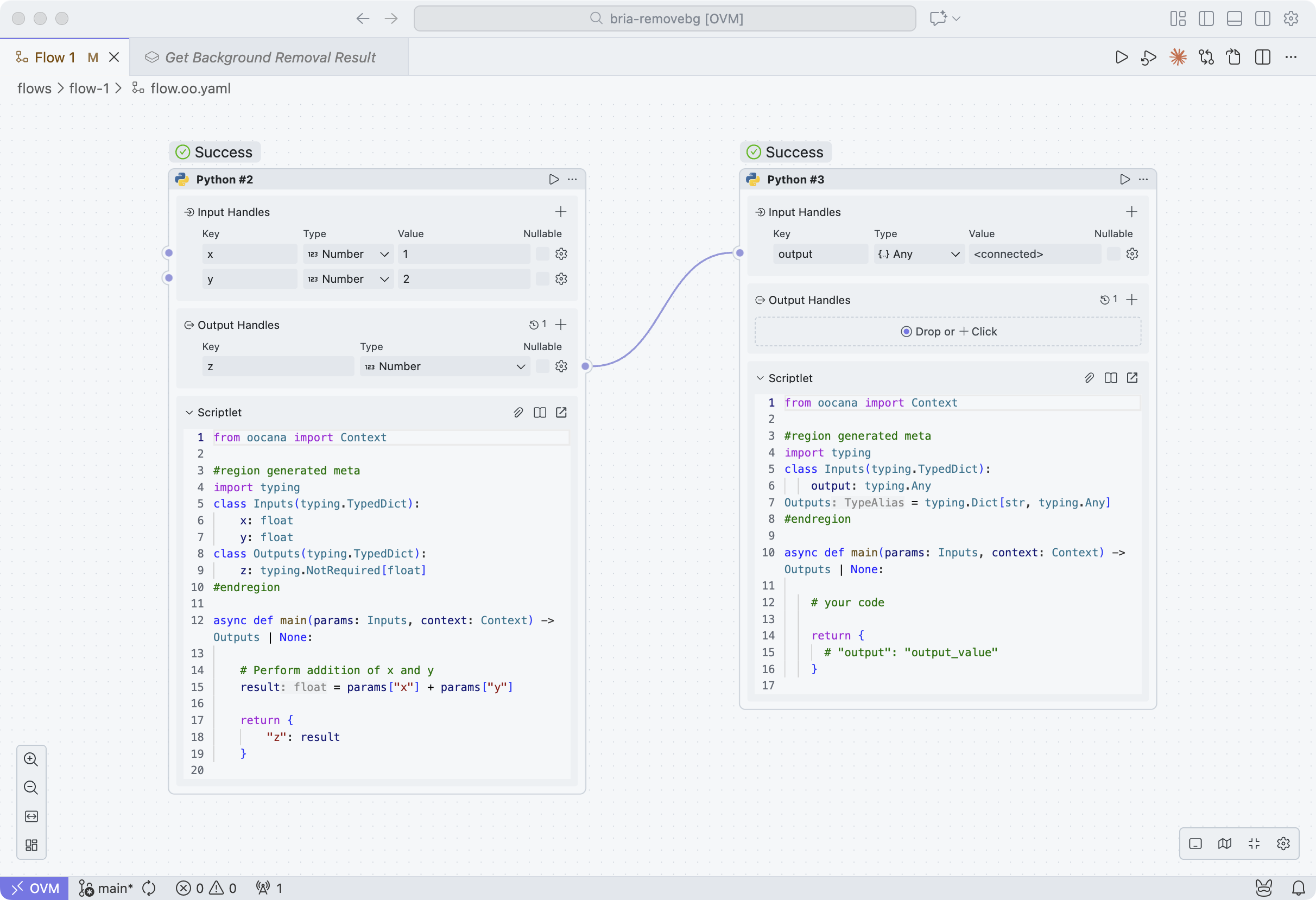
Task: Select the Flow 1 tab
Action: 55,56
